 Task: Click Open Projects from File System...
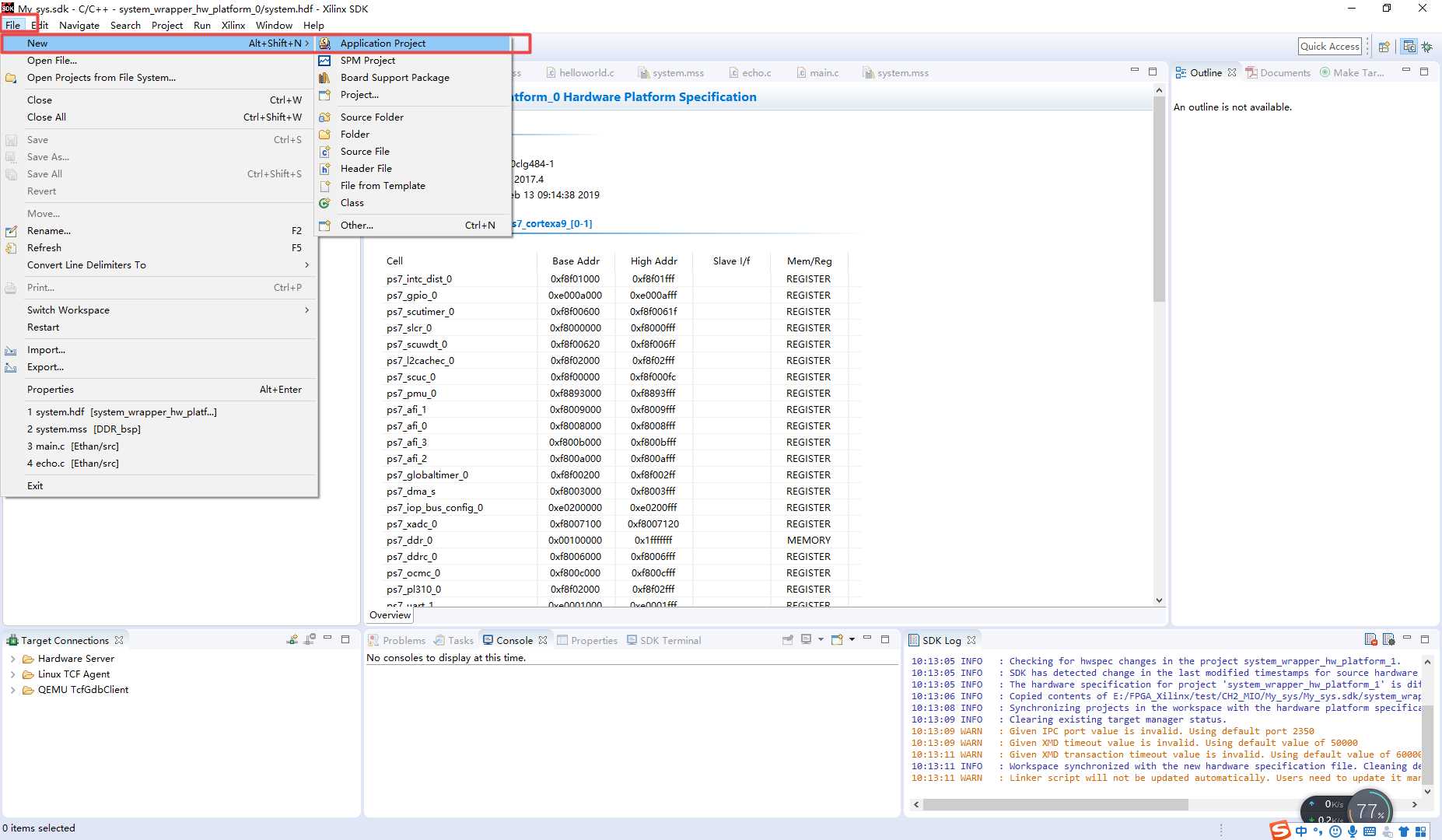click(x=159, y=78)
